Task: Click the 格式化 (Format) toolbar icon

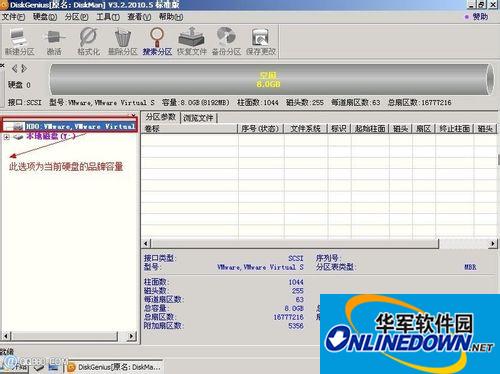Action: (88, 41)
